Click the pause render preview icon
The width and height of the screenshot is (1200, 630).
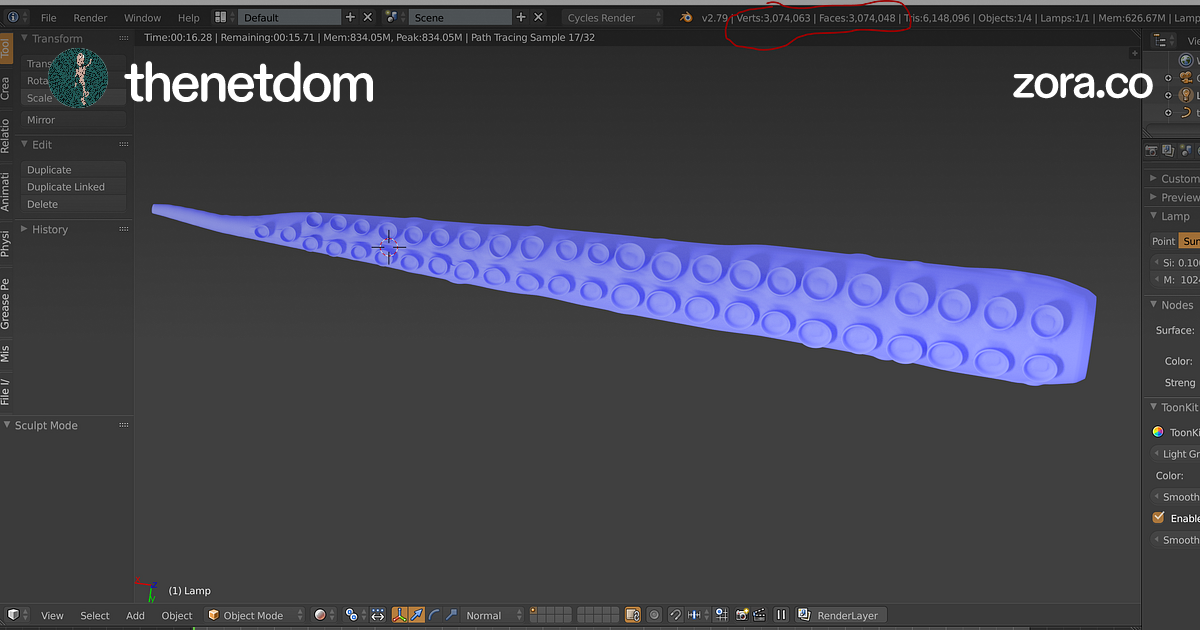click(x=781, y=615)
